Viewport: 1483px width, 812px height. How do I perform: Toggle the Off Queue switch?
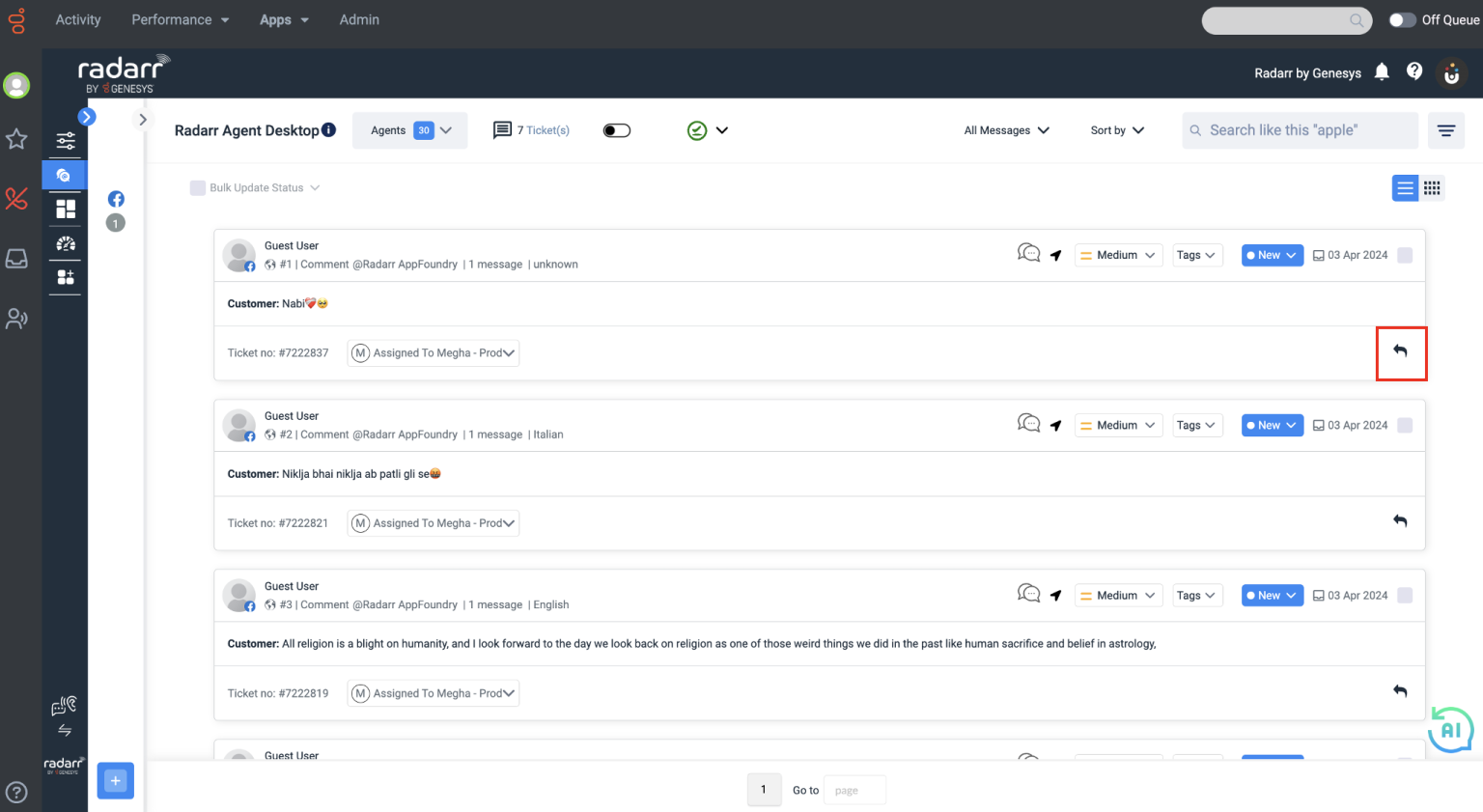[x=1402, y=18]
